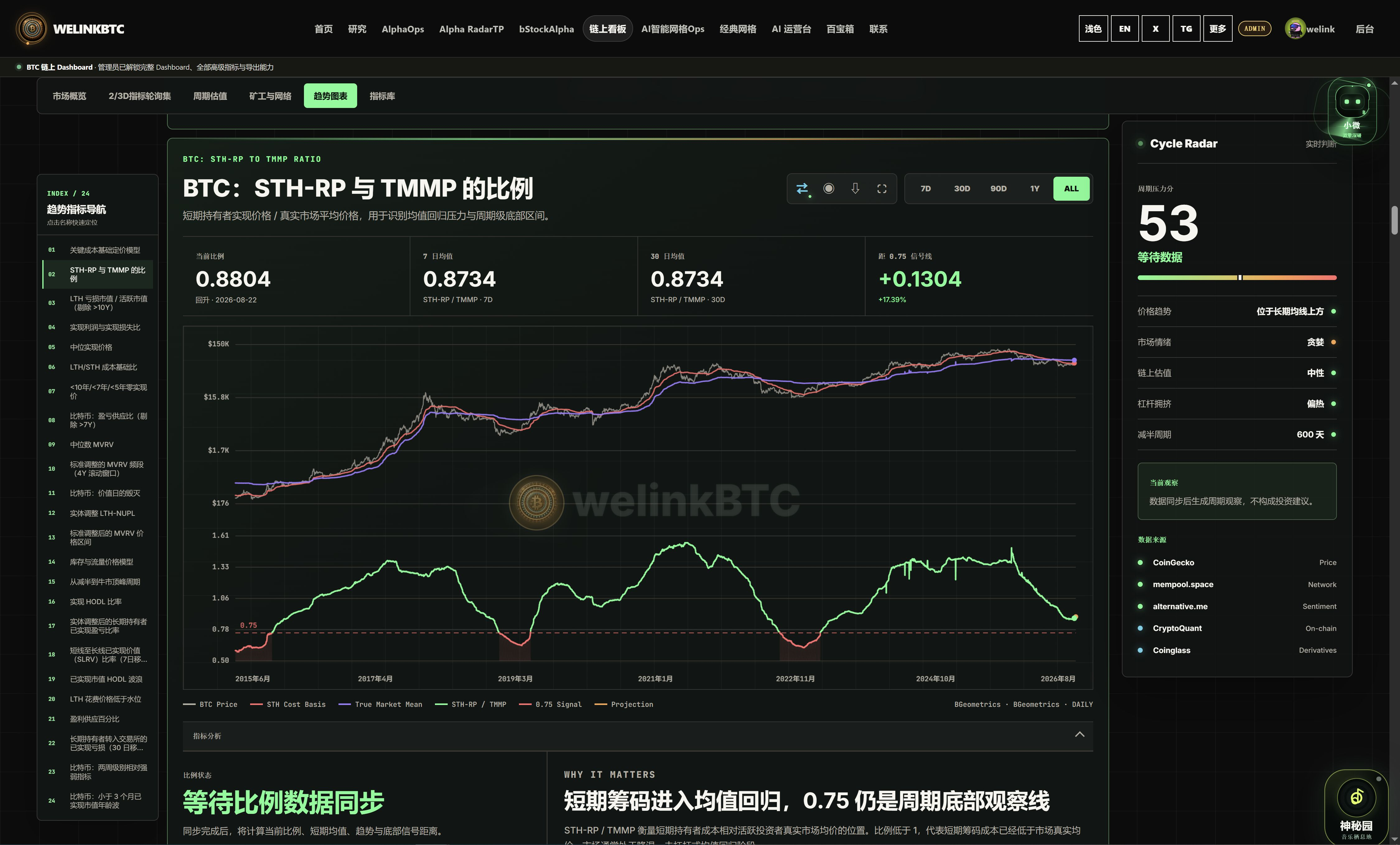Image resolution: width=1400 pixels, height=845 pixels.
Task: Click the page vertical scrollbar thumb
Action: [x=1394, y=221]
